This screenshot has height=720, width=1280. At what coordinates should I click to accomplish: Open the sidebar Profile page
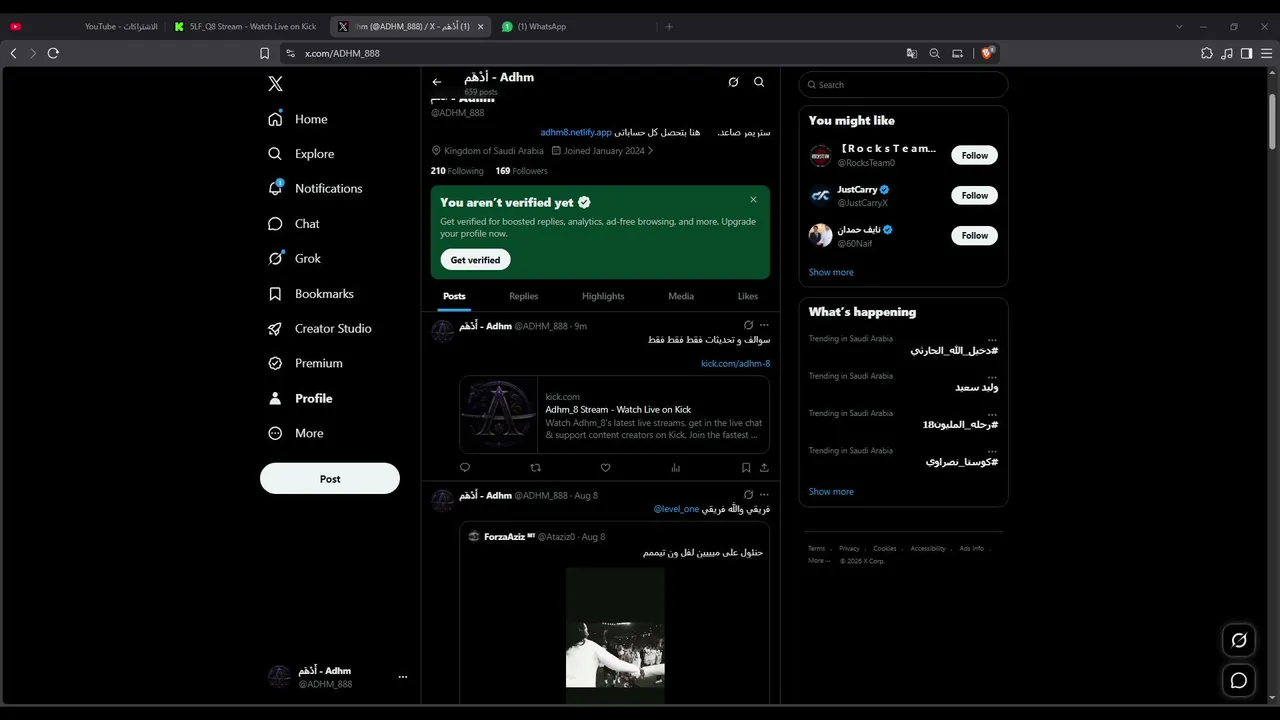(300, 398)
